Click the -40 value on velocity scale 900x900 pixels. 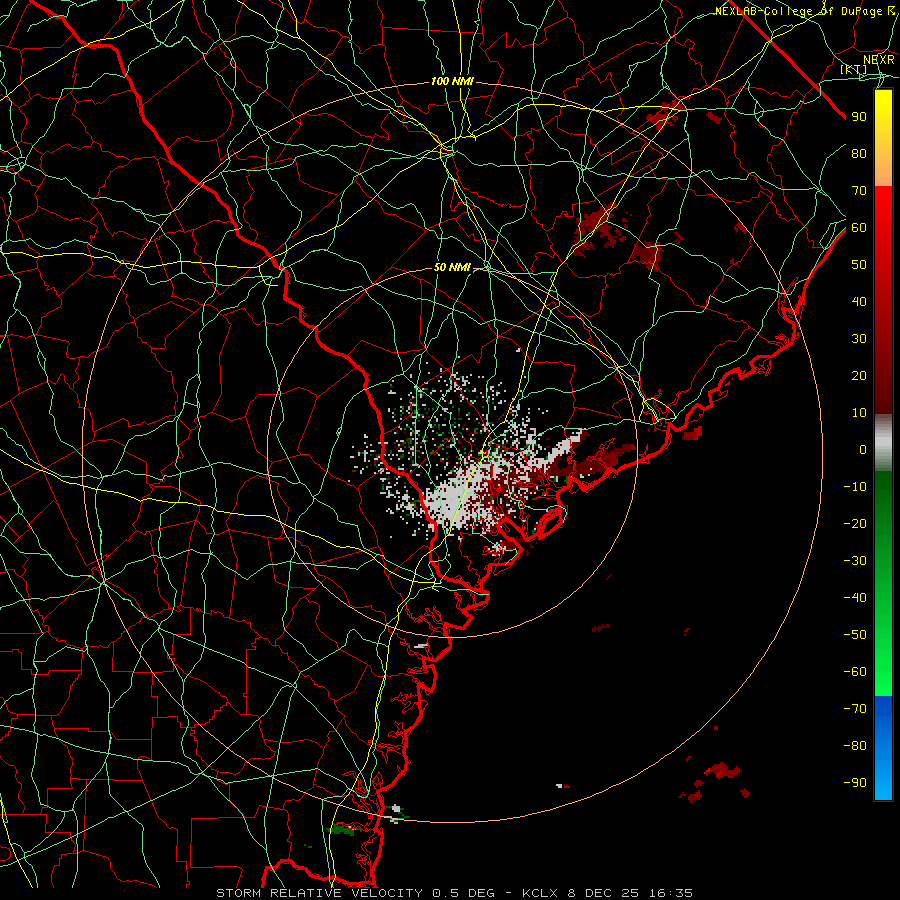click(855, 598)
